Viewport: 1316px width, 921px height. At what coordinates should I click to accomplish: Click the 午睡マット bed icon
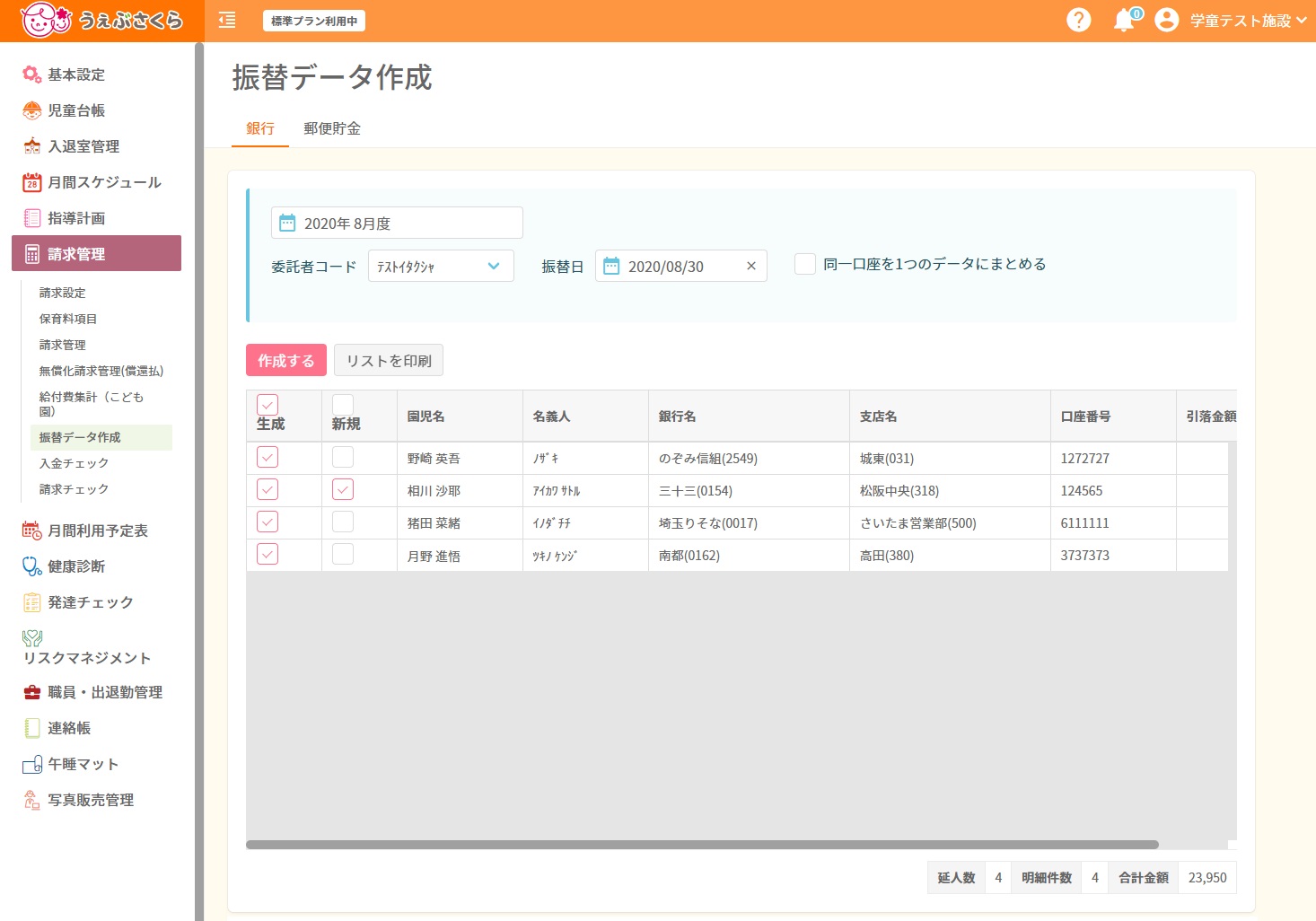32,764
